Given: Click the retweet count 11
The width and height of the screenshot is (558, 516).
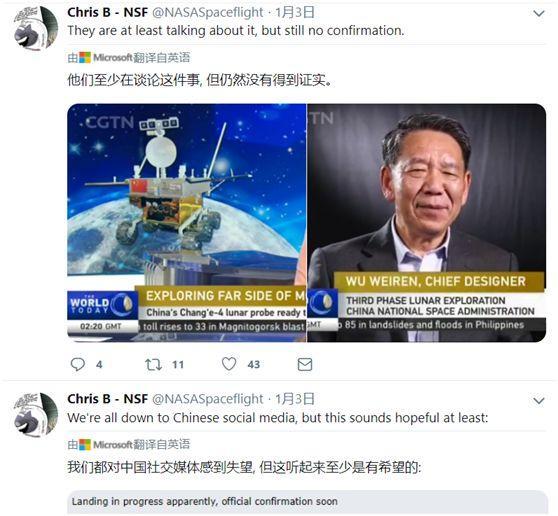Looking at the screenshot, I should 178,364.
